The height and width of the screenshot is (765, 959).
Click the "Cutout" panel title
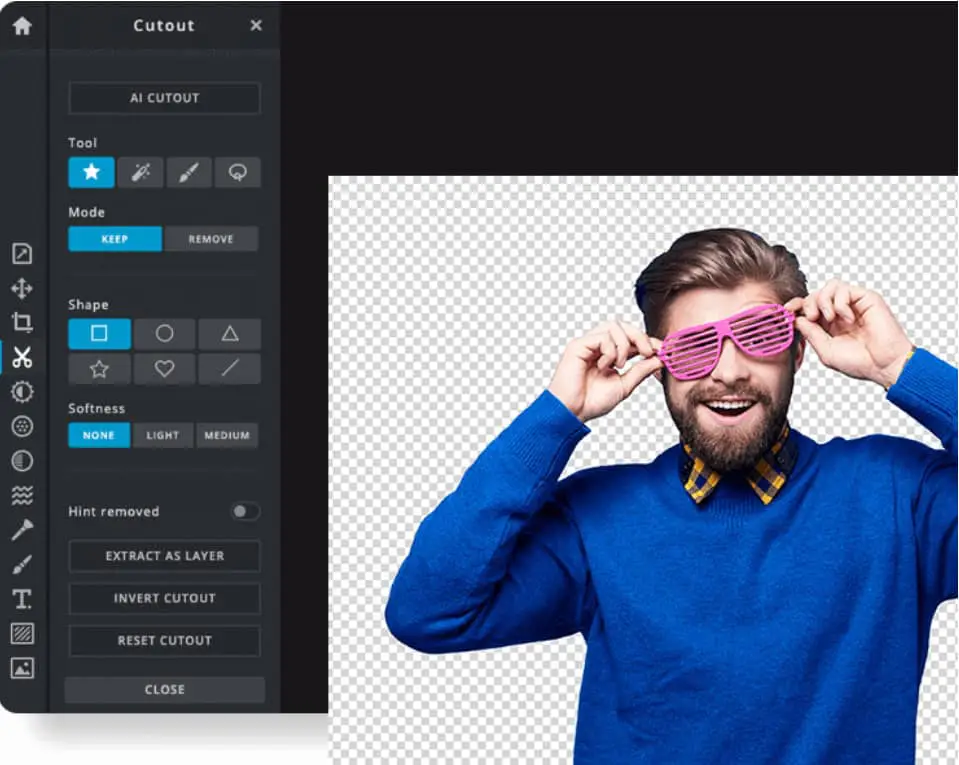click(x=164, y=26)
